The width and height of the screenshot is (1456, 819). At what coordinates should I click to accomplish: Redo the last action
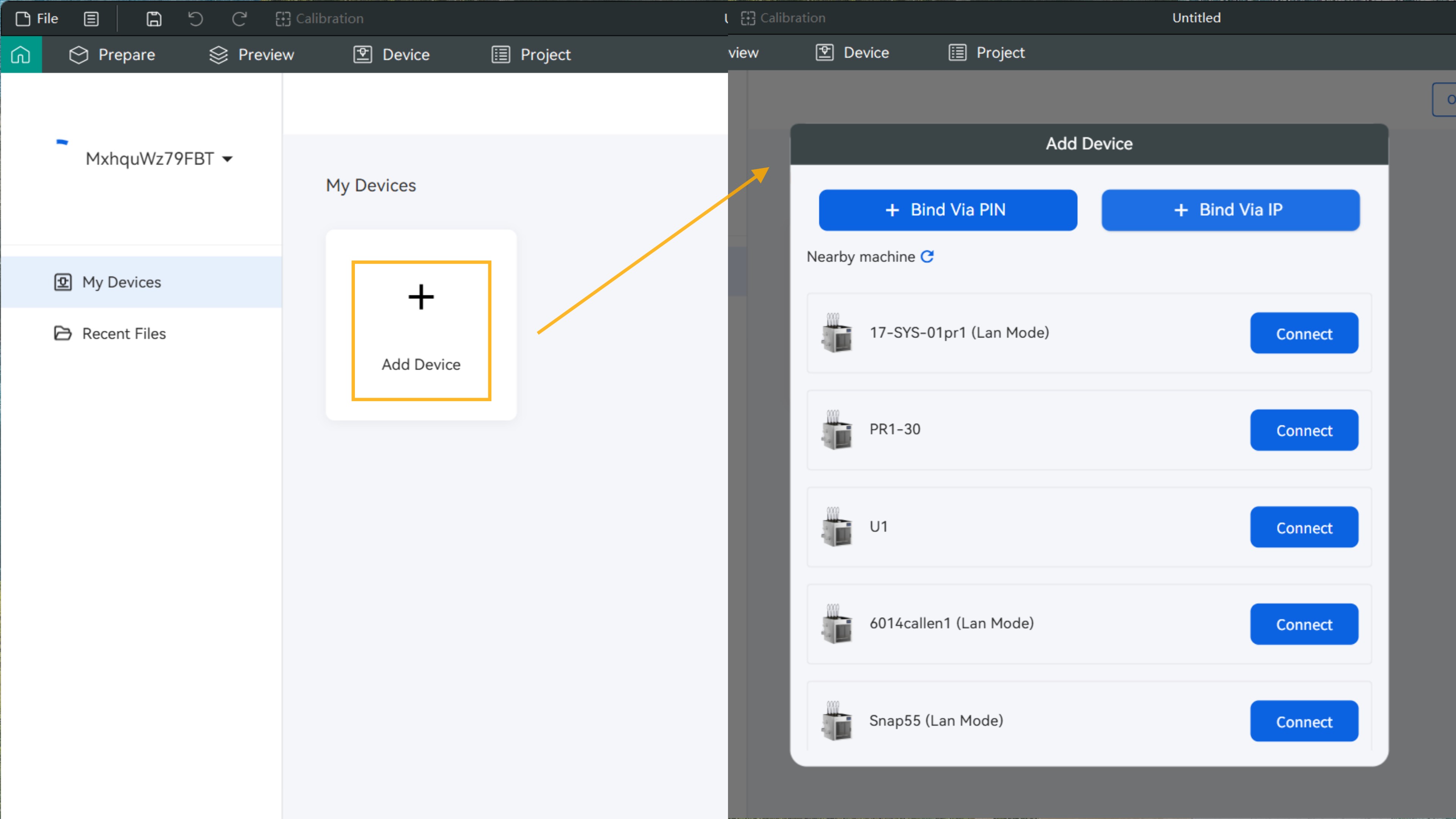(x=239, y=19)
